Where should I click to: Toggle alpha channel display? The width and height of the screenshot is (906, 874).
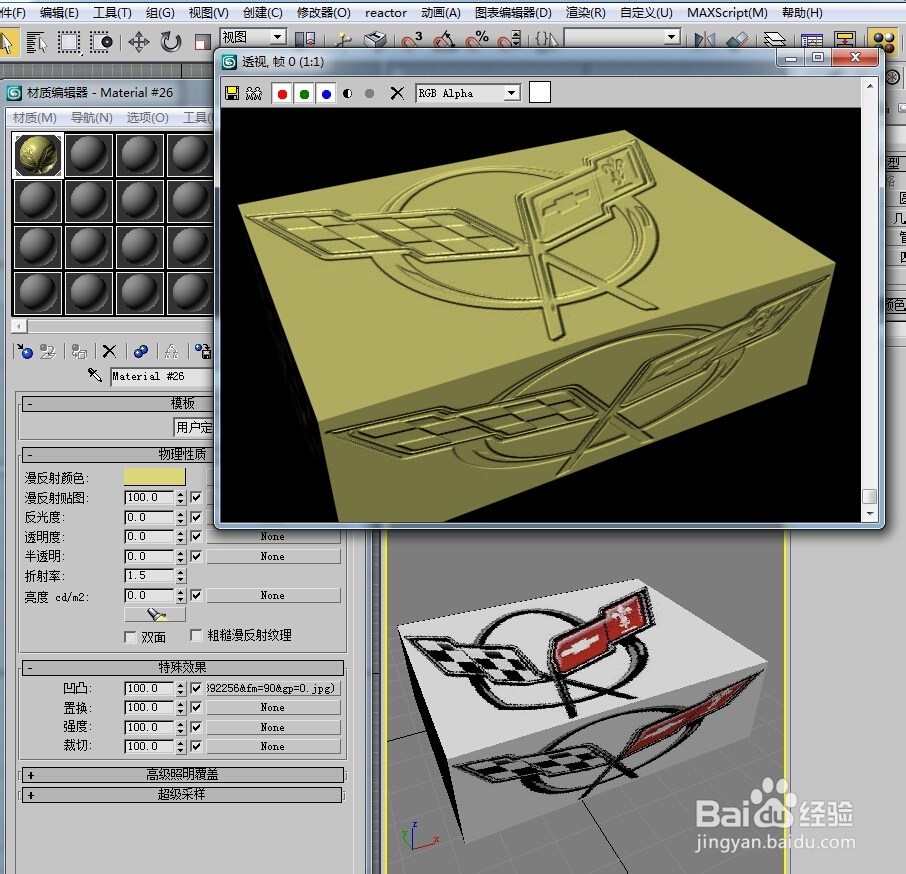point(347,94)
